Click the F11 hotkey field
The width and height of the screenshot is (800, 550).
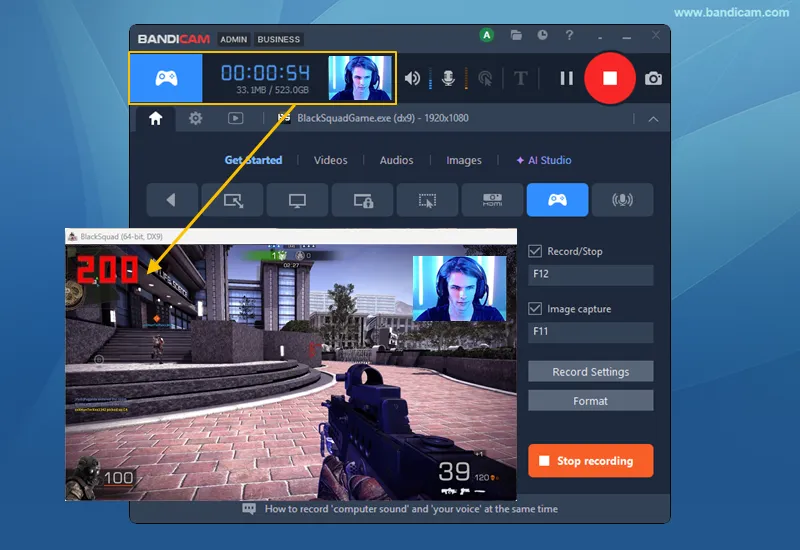(x=590, y=332)
